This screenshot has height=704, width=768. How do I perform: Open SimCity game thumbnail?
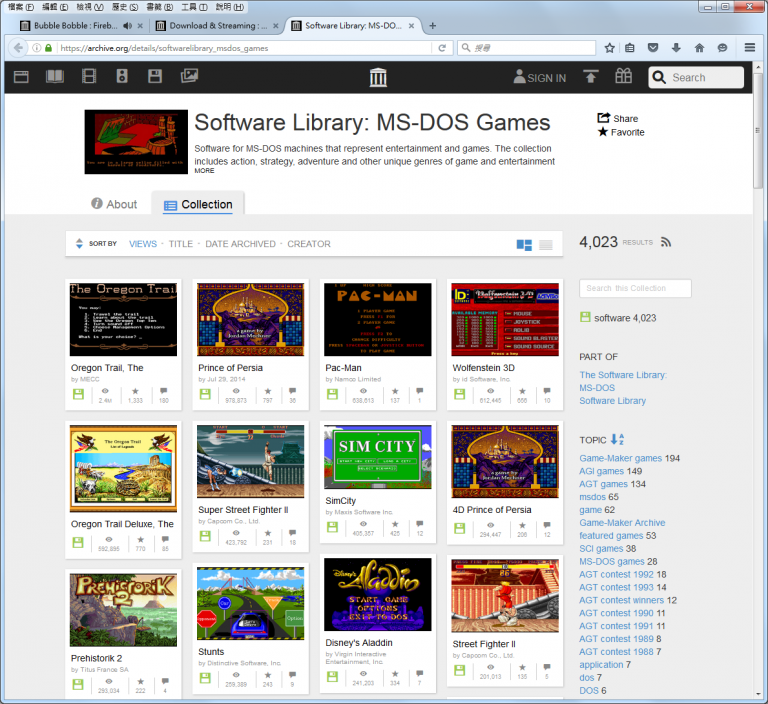(x=378, y=457)
